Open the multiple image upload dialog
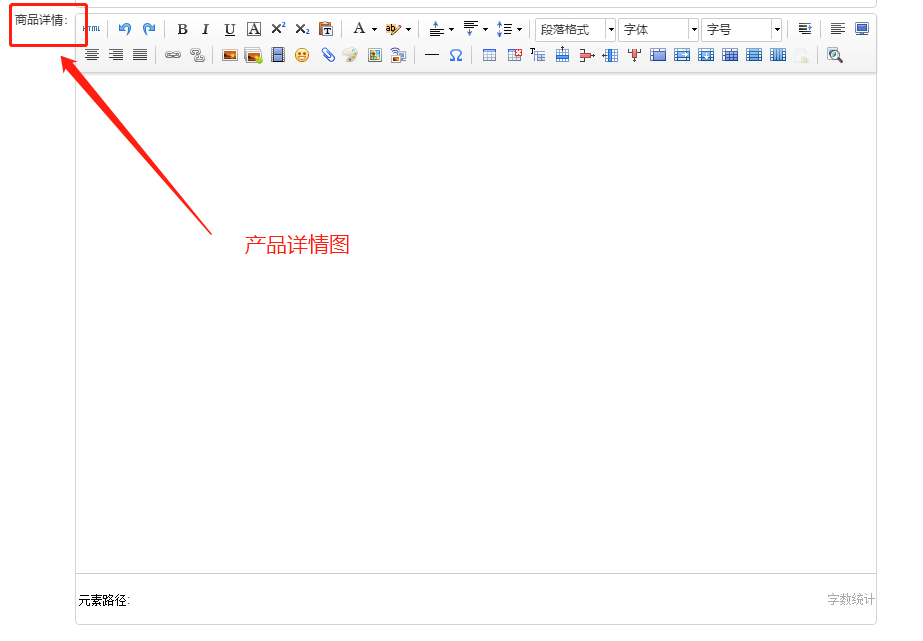Screen dimensions: 923x641 click(x=254, y=55)
